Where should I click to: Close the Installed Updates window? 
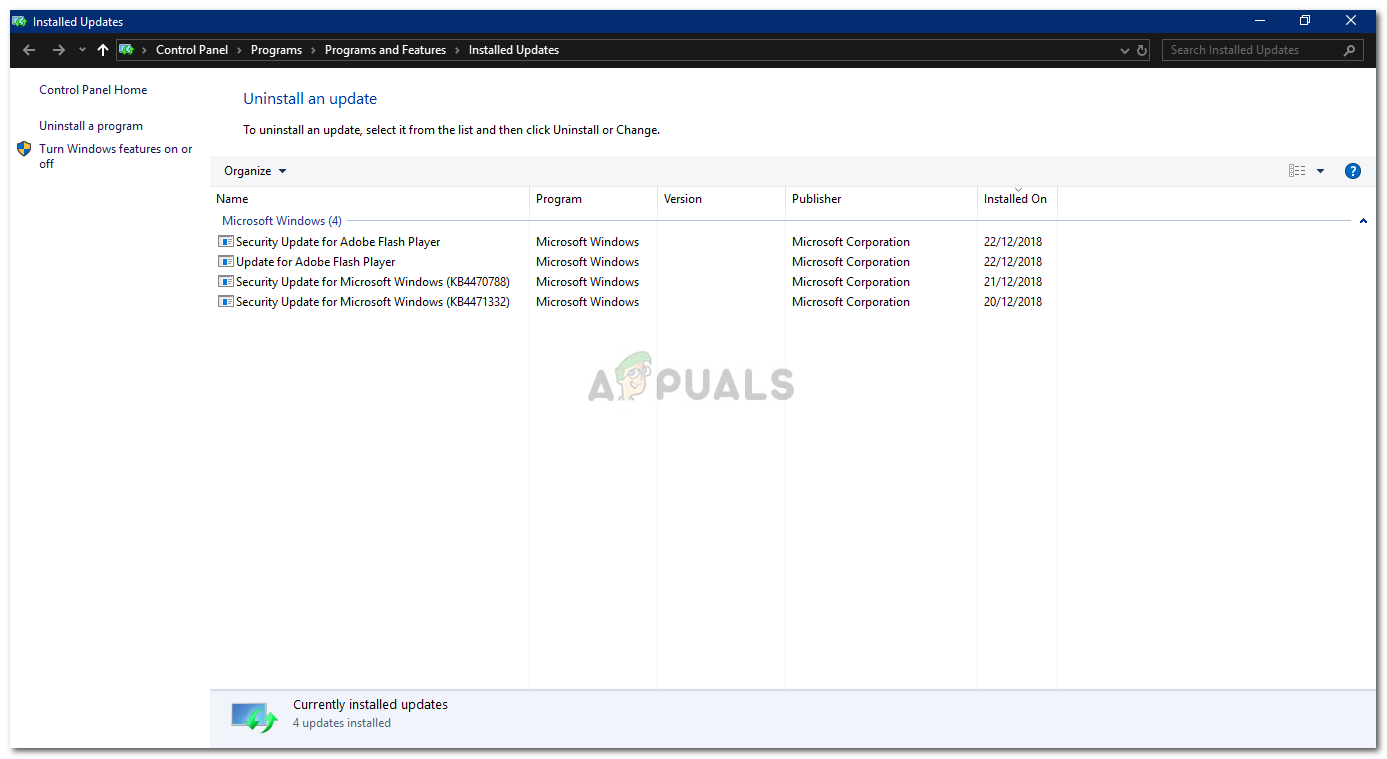click(x=1351, y=21)
